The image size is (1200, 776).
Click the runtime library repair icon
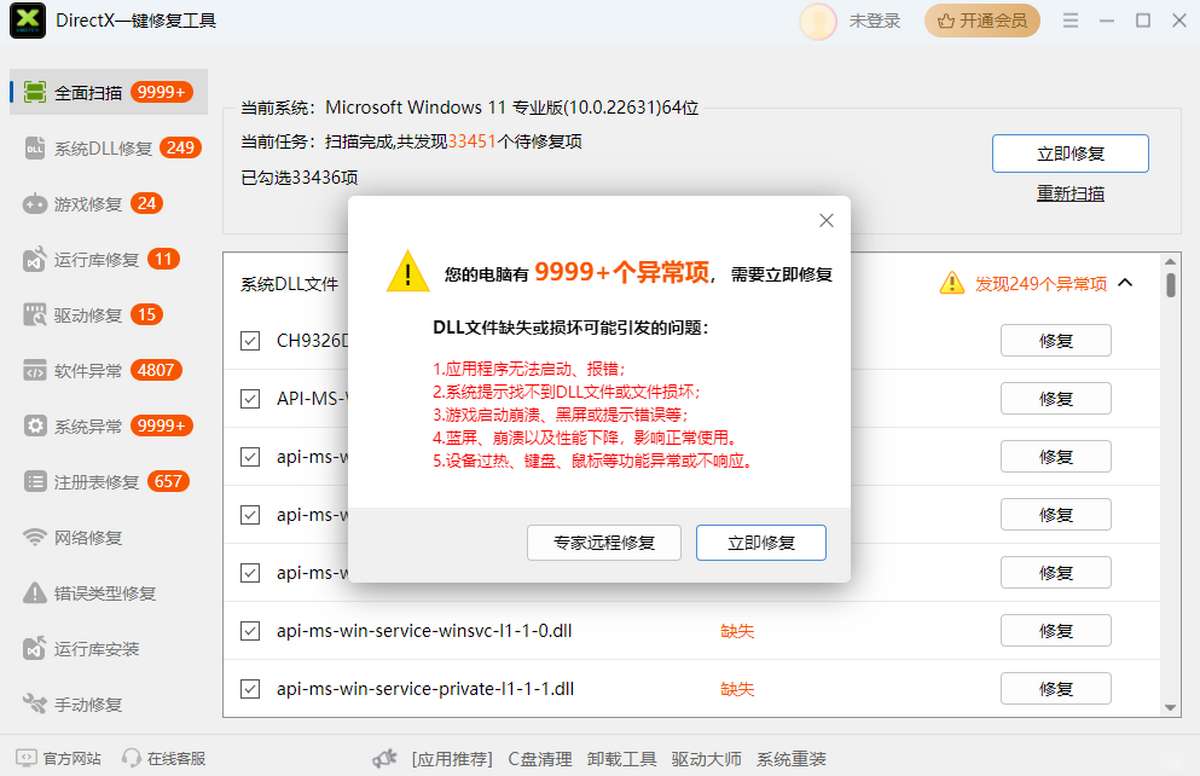35,260
